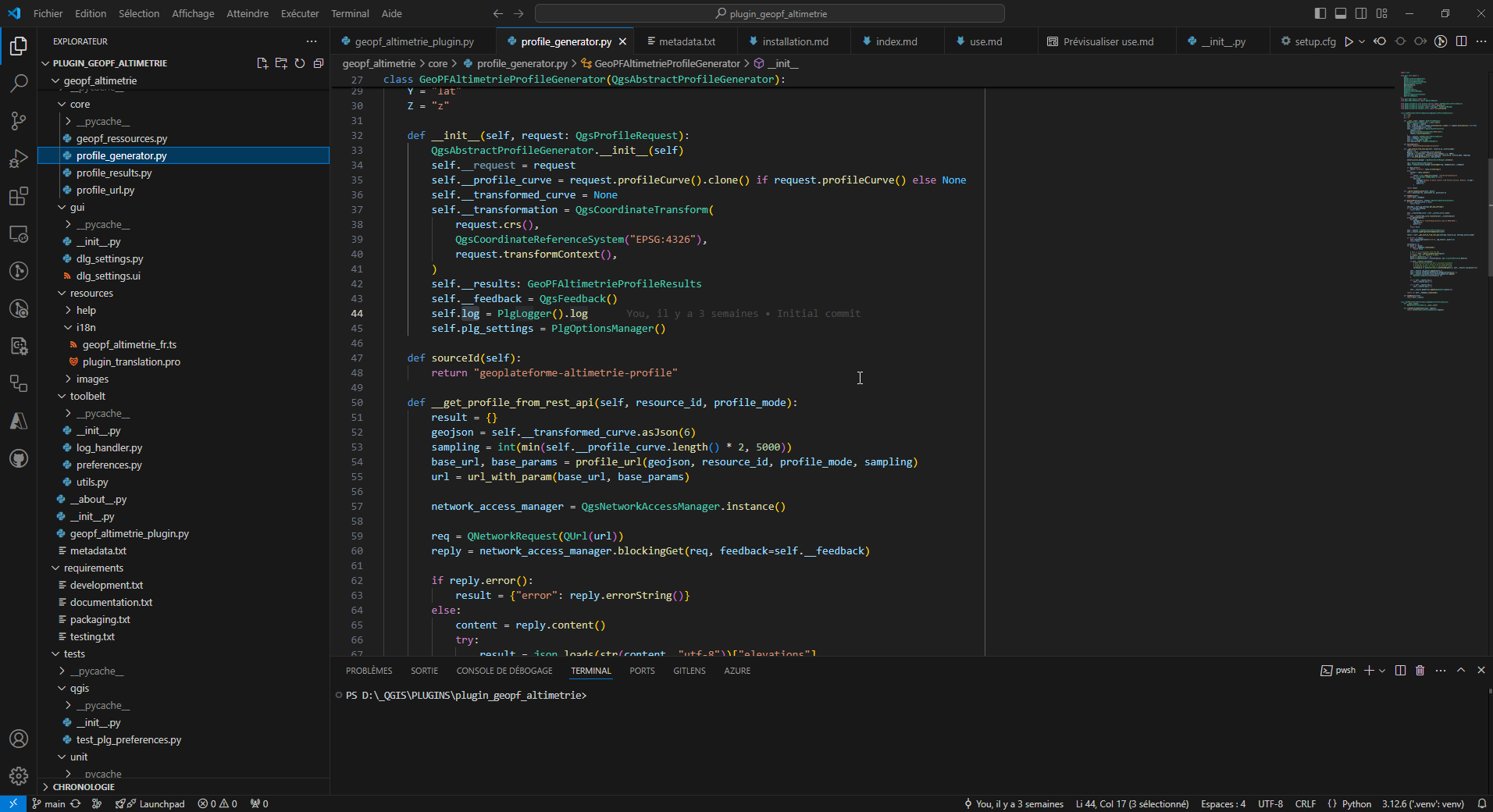Viewport: 1493px width, 812px height.
Task: Go back using navigation arrow
Action: pyautogui.click(x=498, y=13)
